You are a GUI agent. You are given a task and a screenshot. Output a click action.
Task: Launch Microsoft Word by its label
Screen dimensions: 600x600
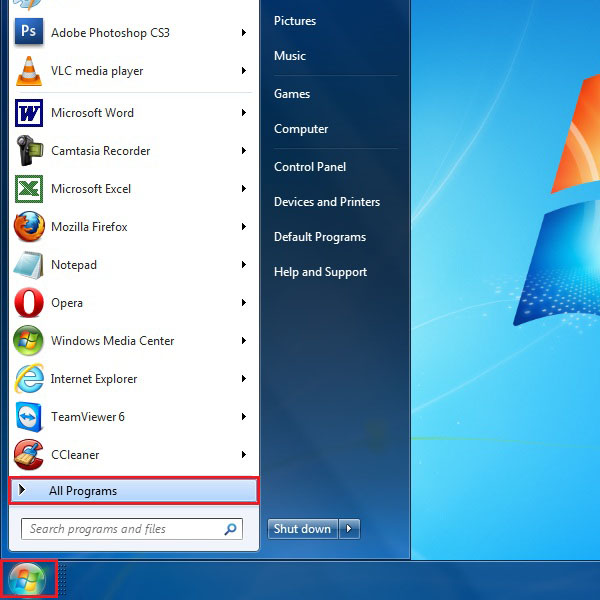click(x=92, y=112)
